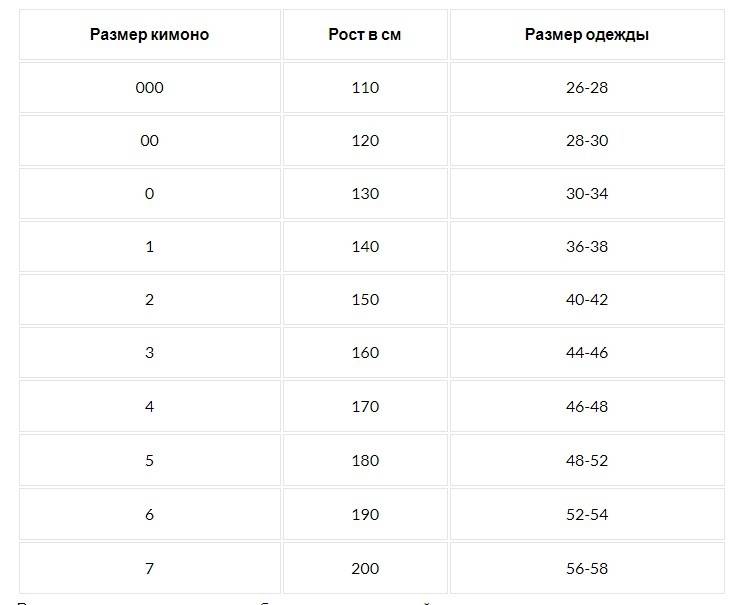Click clothing size "40-42" cell
741x605 pixels.
587,299
